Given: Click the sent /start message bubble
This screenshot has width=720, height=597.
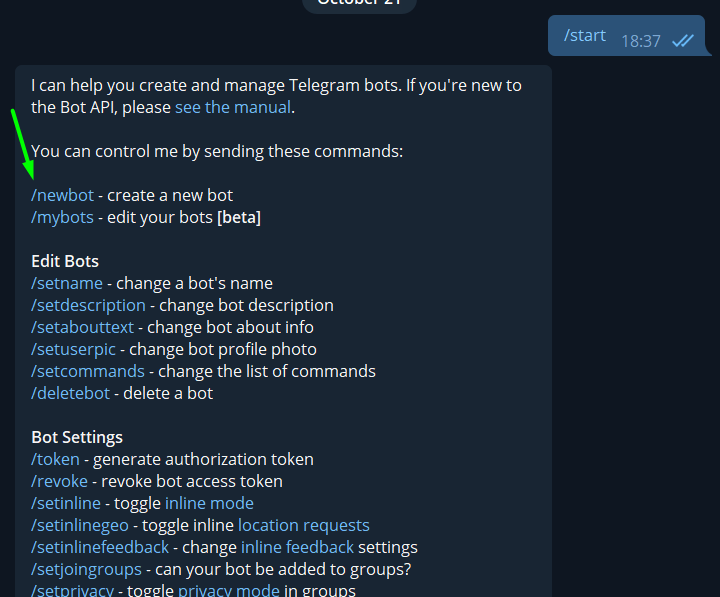Looking at the screenshot, I should pyautogui.click(x=627, y=36).
